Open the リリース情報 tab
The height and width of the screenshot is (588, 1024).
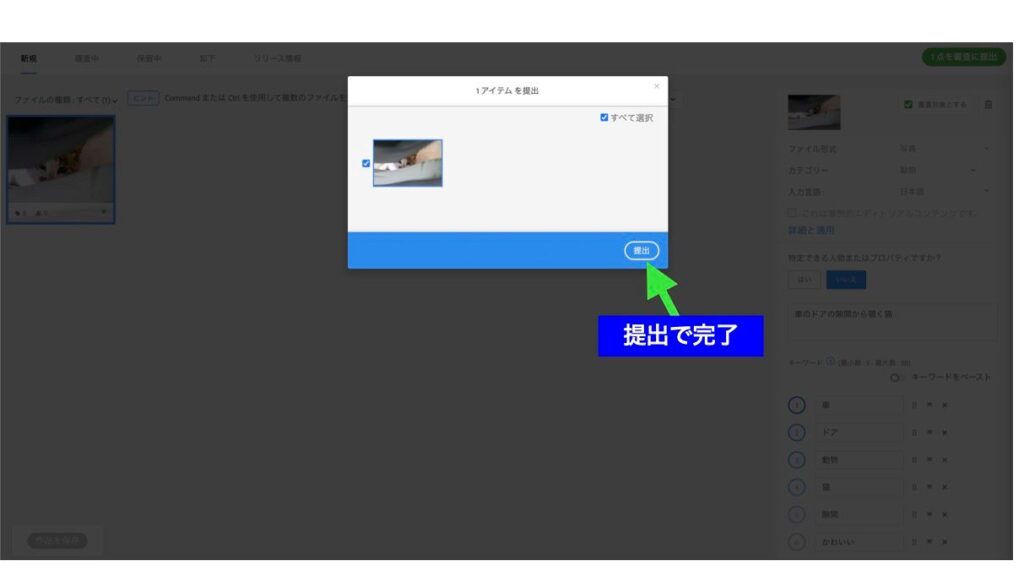(x=278, y=59)
